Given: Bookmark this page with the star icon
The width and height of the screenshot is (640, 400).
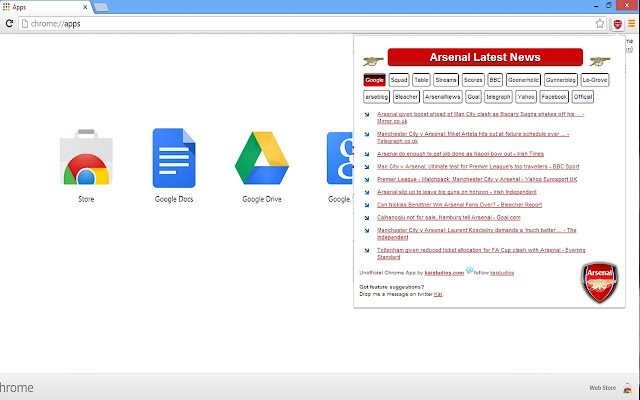Looking at the screenshot, I should pyautogui.click(x=599, y=24).
